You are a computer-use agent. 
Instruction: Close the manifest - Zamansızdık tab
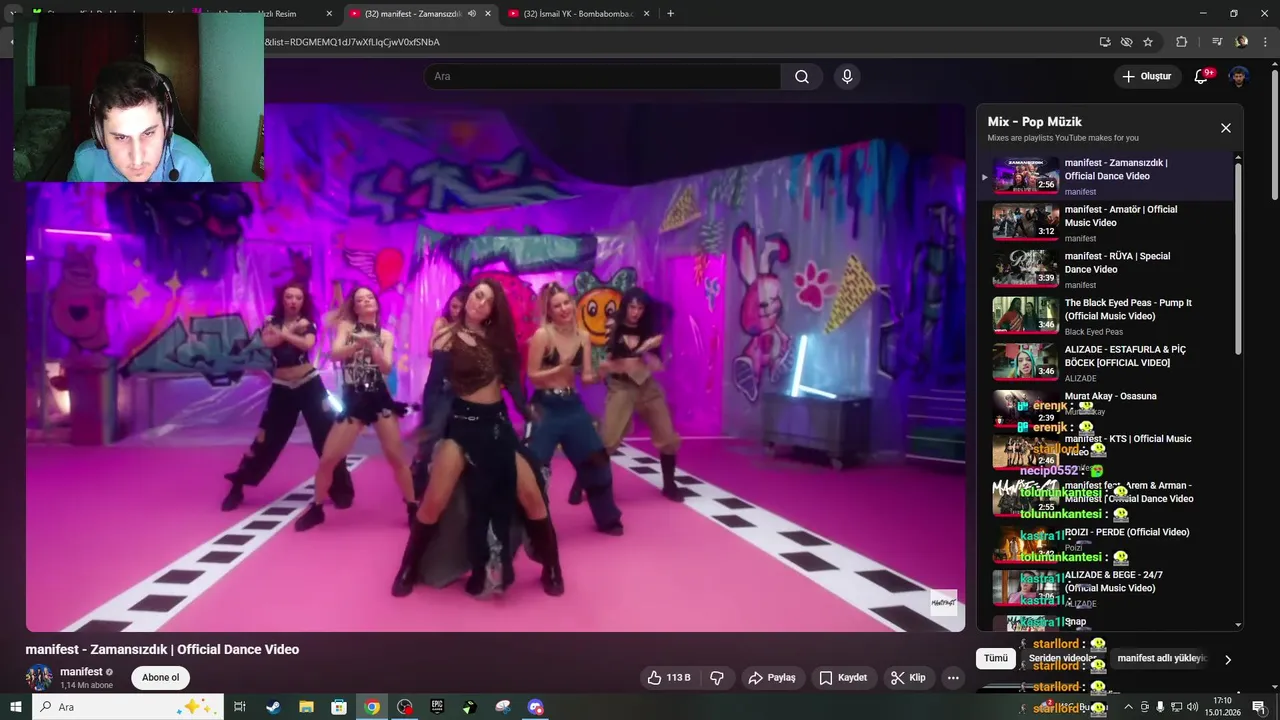pos(488,14)
